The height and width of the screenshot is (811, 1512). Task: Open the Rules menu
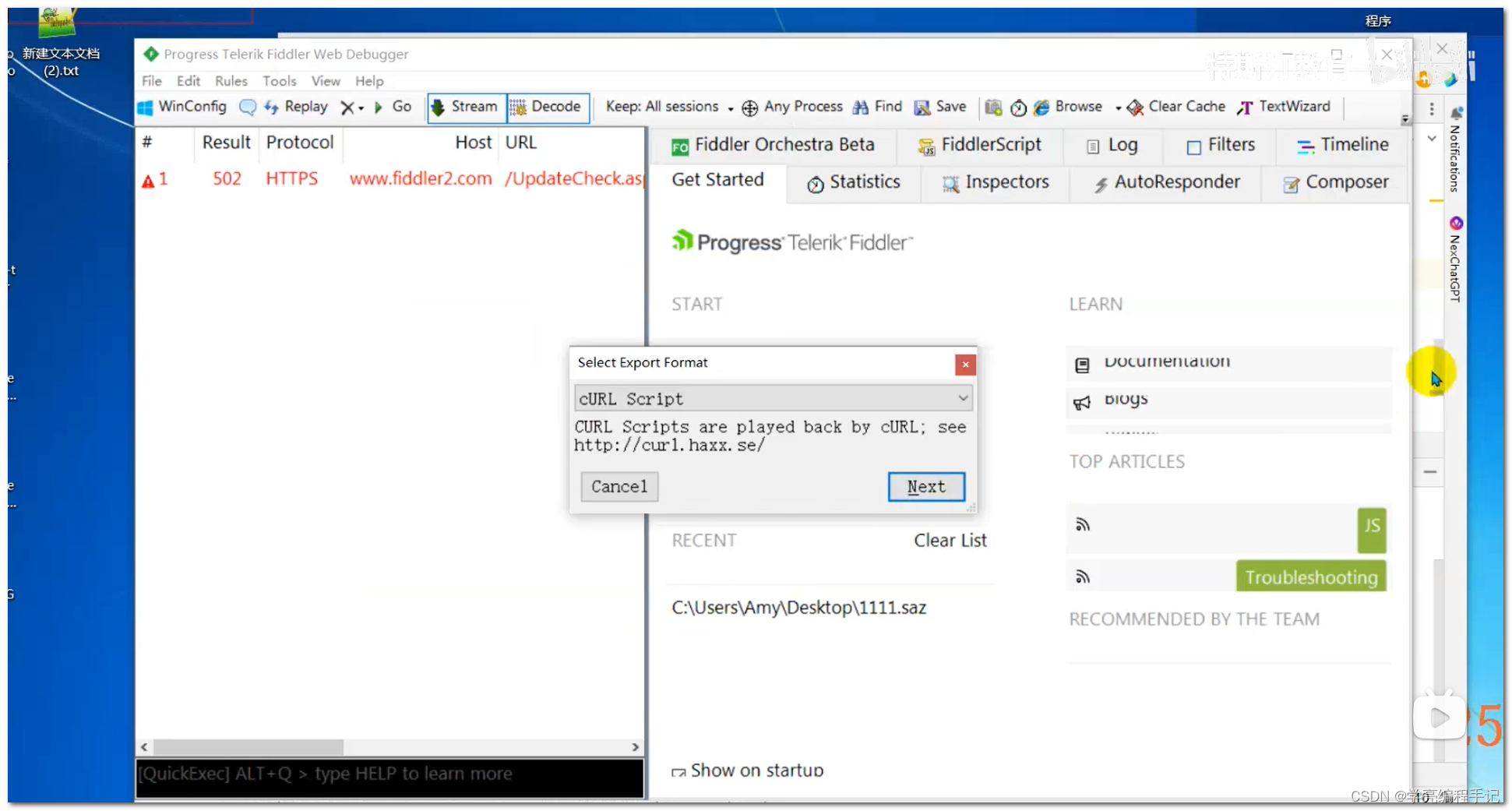click(231, 81)
